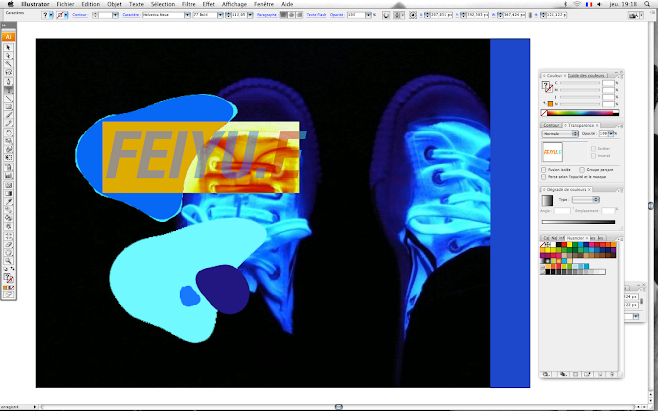Open the control bar Opacité value dropdown
The height and width of the screenshot is (411, 658).
click(368, 15)
